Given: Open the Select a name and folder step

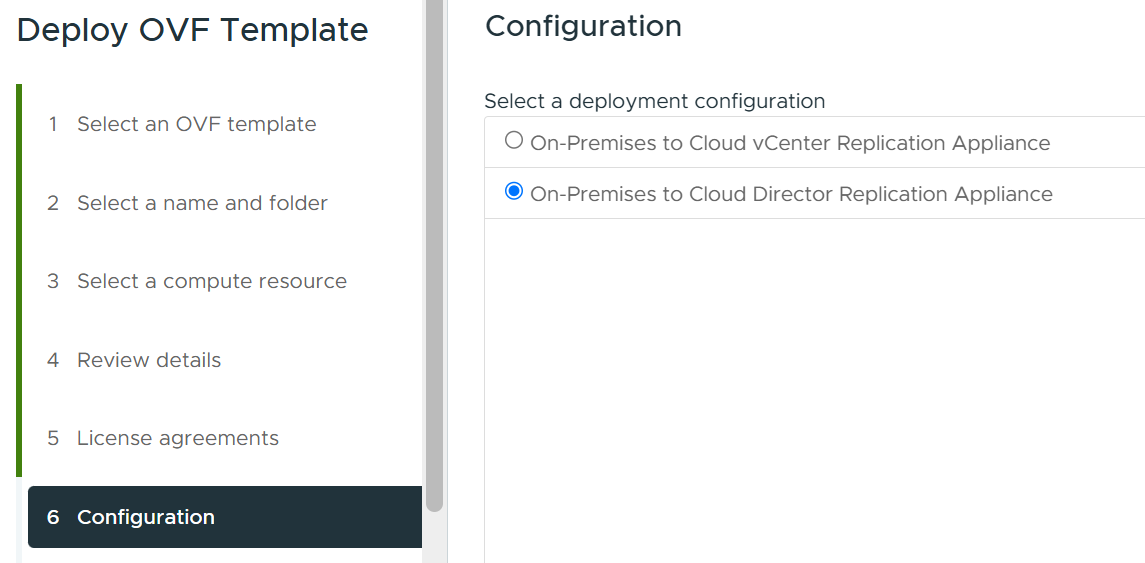Looking at the screenshot, I should [x=202, y=203].
